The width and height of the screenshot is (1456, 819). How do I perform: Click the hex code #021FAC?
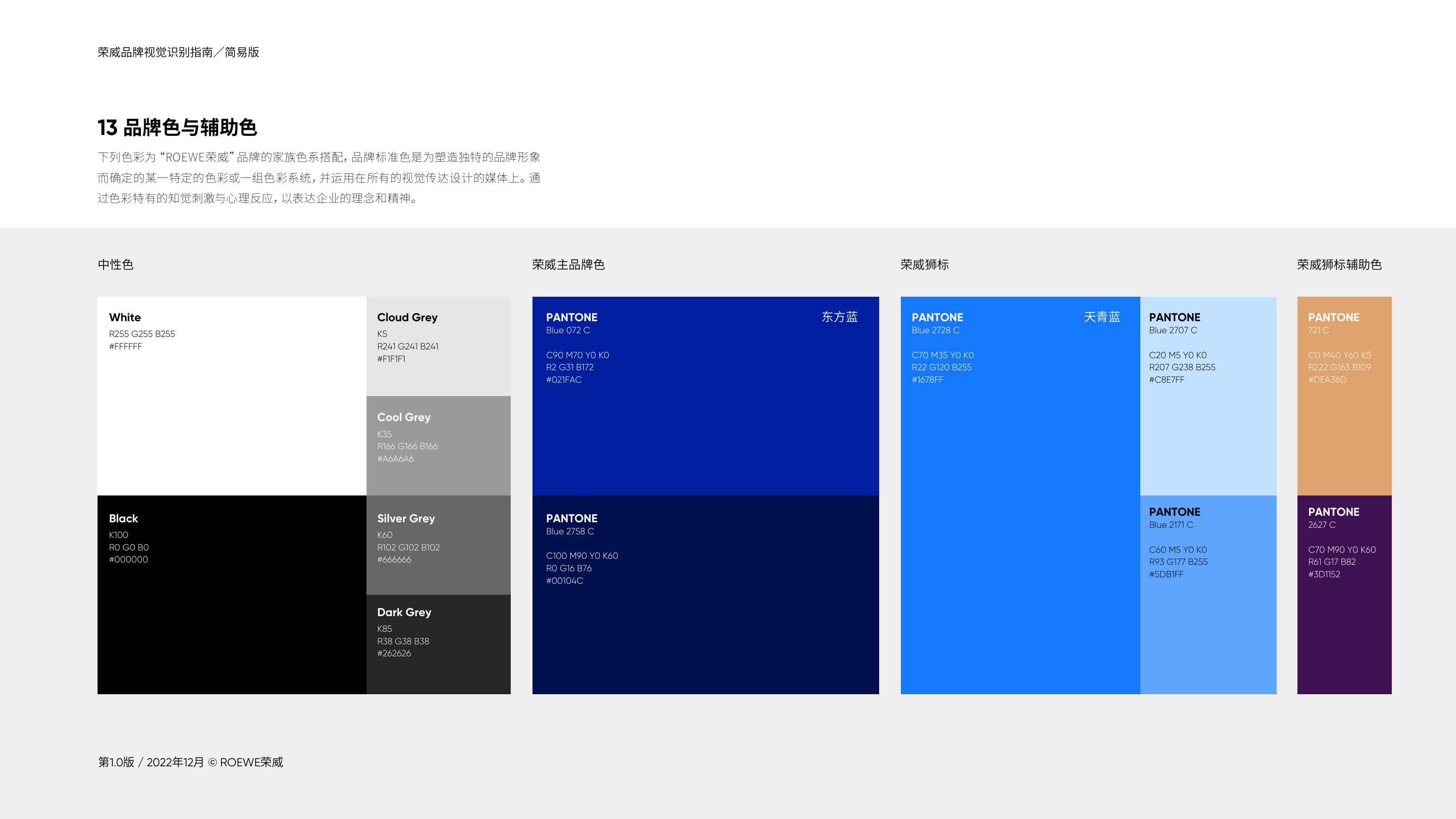pos(563,380)
